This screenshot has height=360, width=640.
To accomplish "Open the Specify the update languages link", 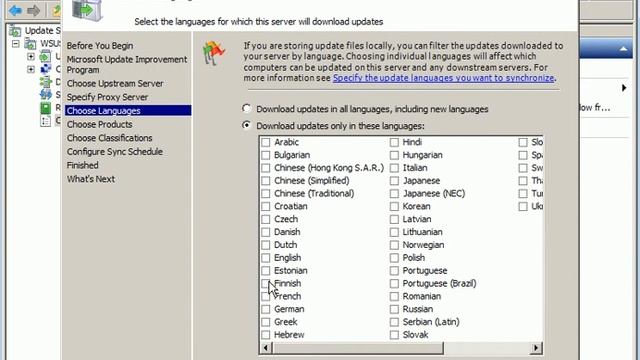I will (444, 78).
